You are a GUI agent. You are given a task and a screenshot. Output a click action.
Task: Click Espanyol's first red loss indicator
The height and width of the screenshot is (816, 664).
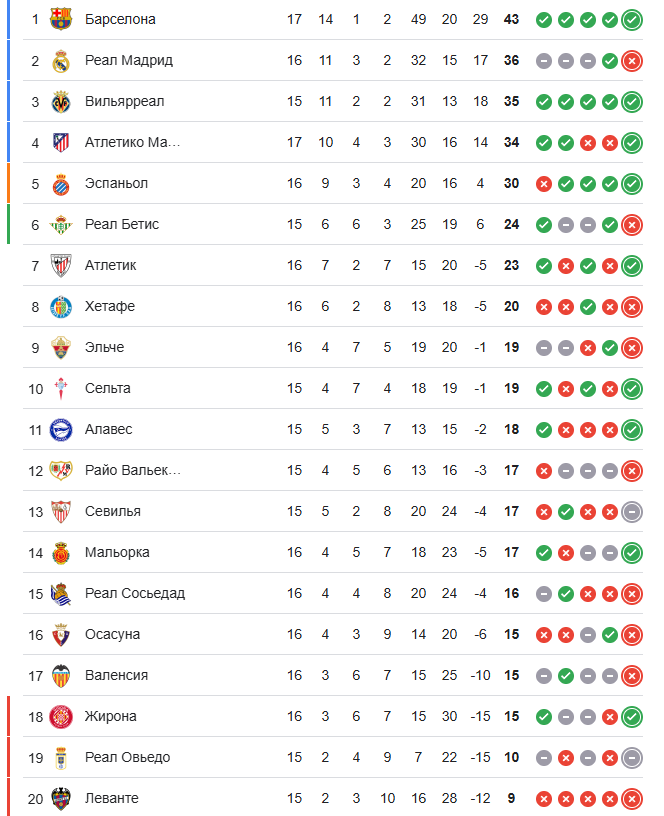point(544,184)
